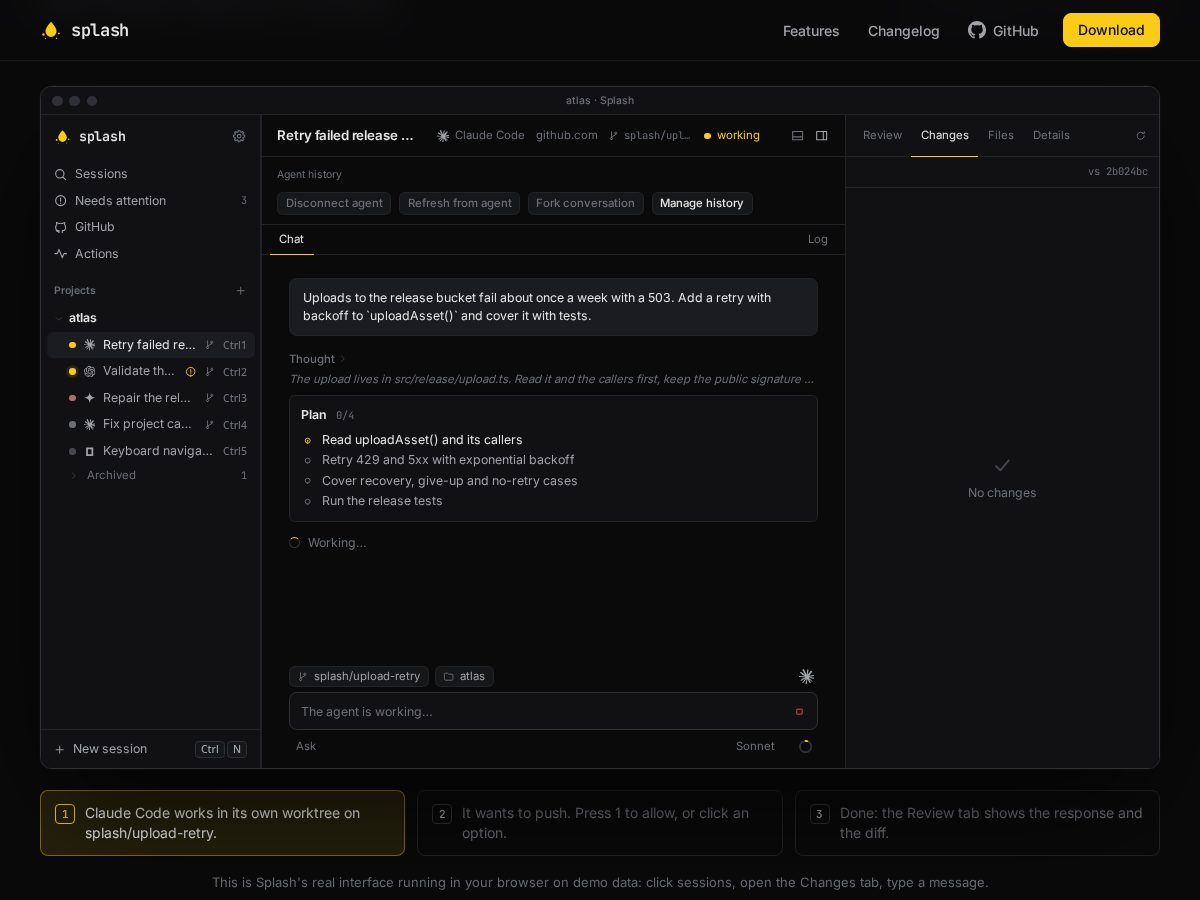Open the Keyboard naviga... session
1200x900 pixels.
coord(151,451)
